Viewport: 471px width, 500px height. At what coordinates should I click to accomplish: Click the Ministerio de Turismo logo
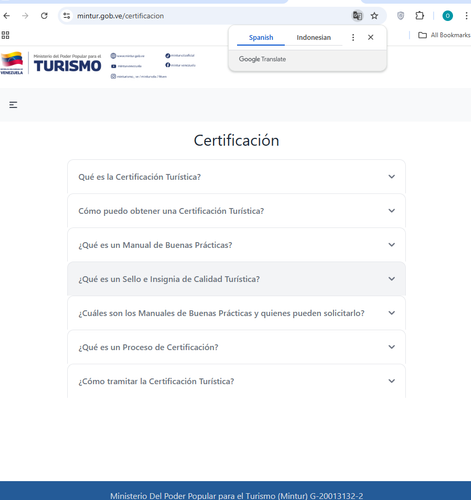[x=51, y=63]
